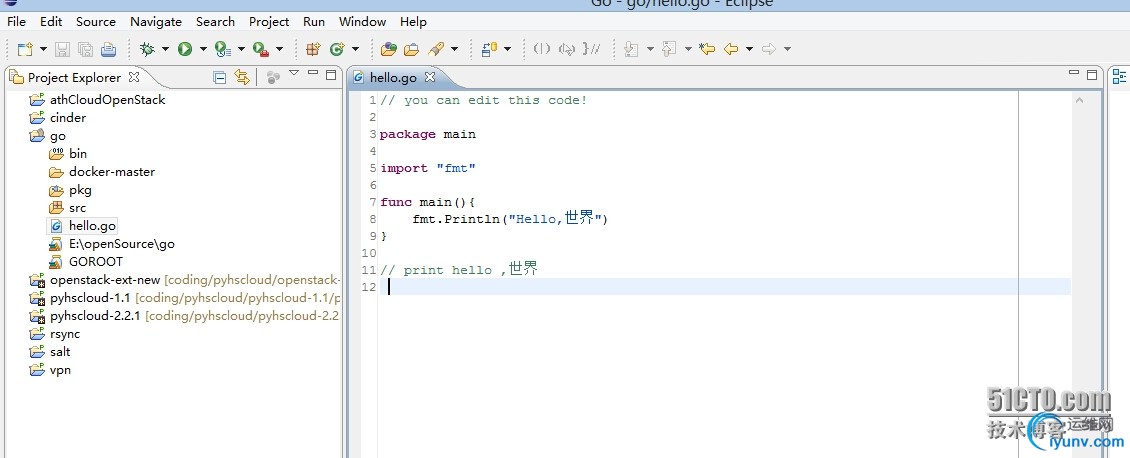Click the Coverage run icon
Viewport: 1130px width, 458px height.
(223, 49)
